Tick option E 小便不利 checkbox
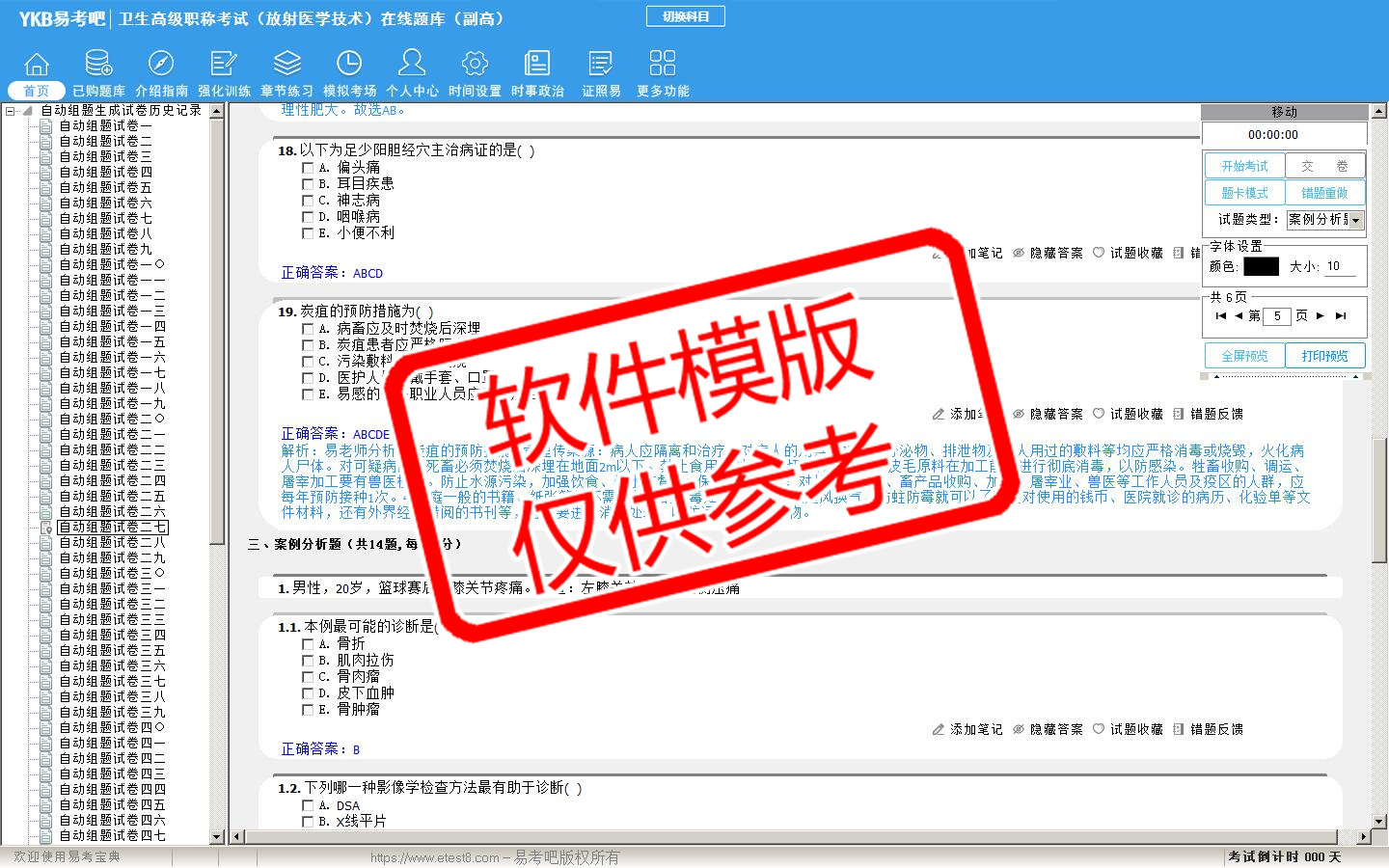The image size is (1389, 868). click(x=309, y=233)
